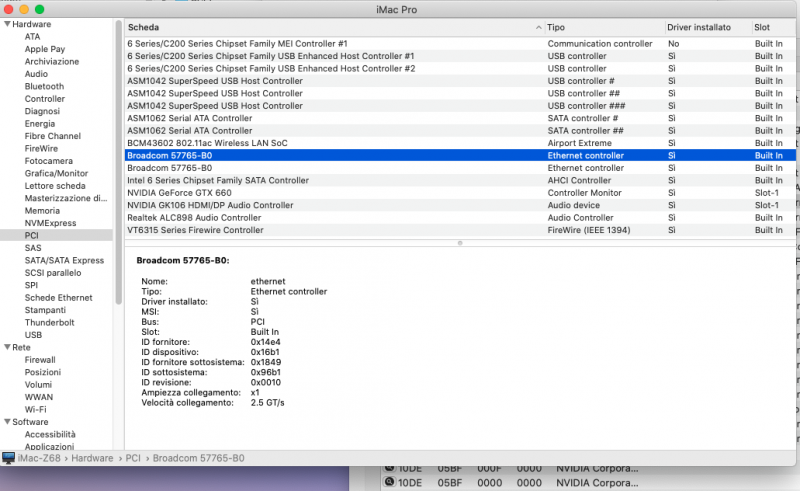Click ID fornitore value 0x14e4
The width and height of the screenshot is (800, 491).
point(265,342)
